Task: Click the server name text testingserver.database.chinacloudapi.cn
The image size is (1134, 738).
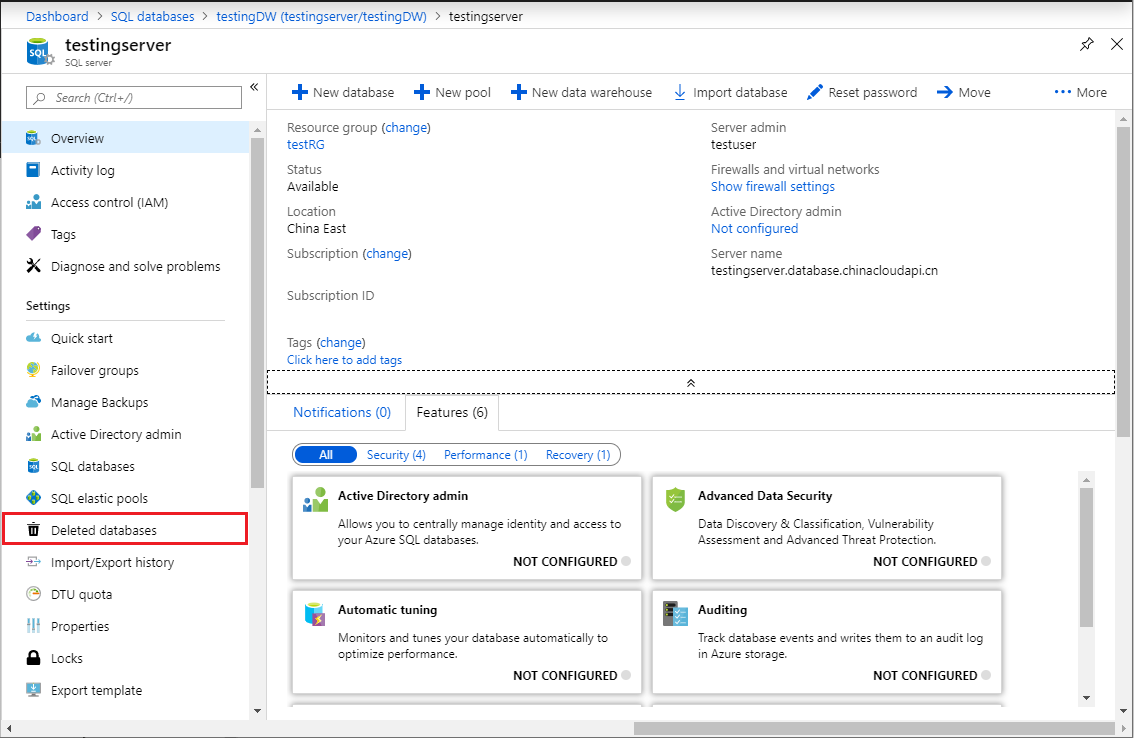Action: (x=824, y=270)
